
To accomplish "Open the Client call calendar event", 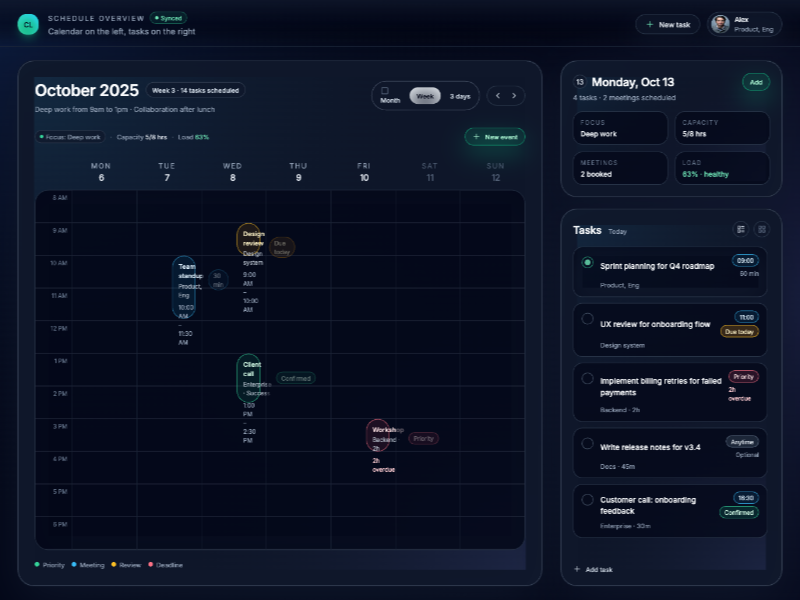I will point(248,378).
